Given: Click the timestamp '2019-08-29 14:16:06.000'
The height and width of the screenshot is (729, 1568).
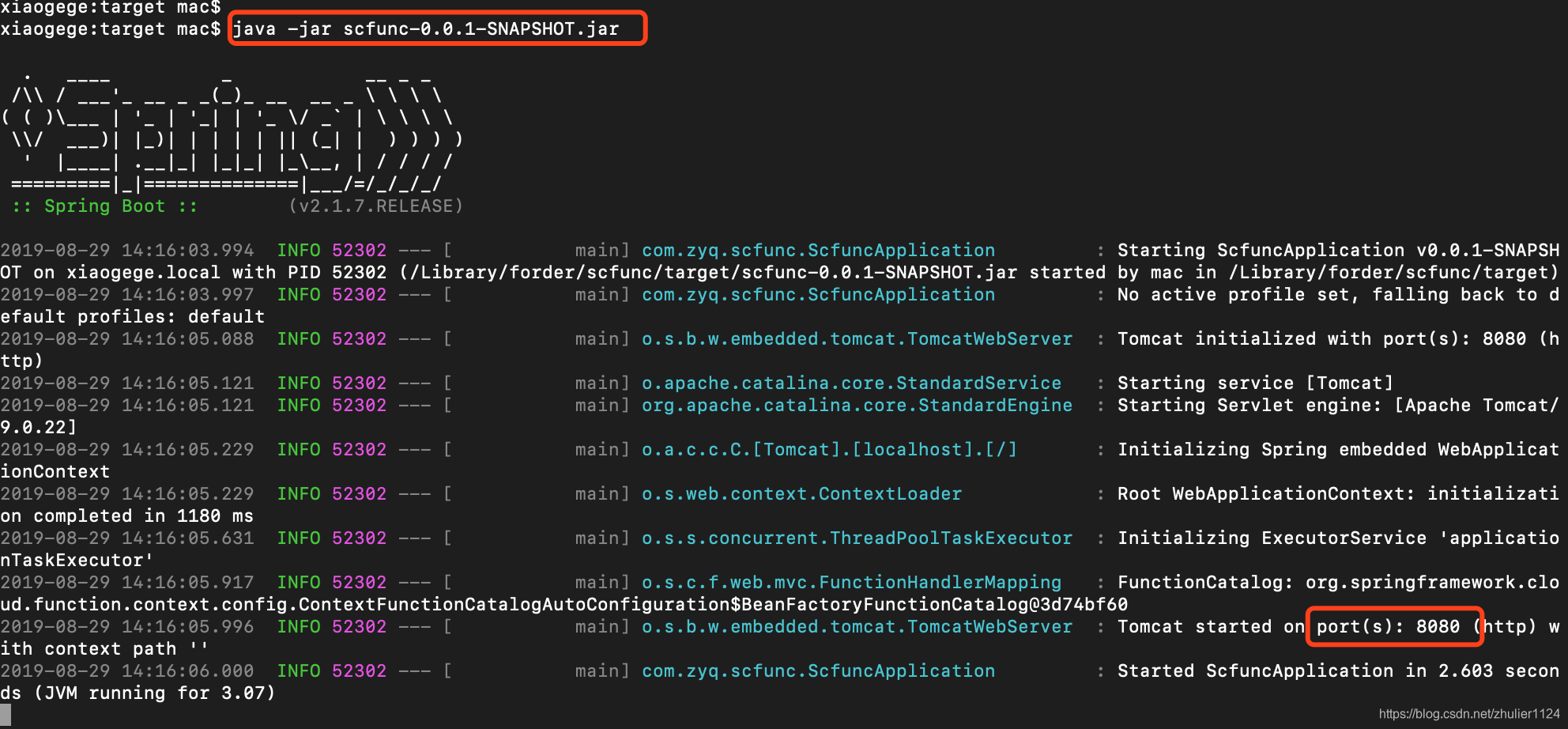Looking at the screenshot, I should [x=127, y=671].
